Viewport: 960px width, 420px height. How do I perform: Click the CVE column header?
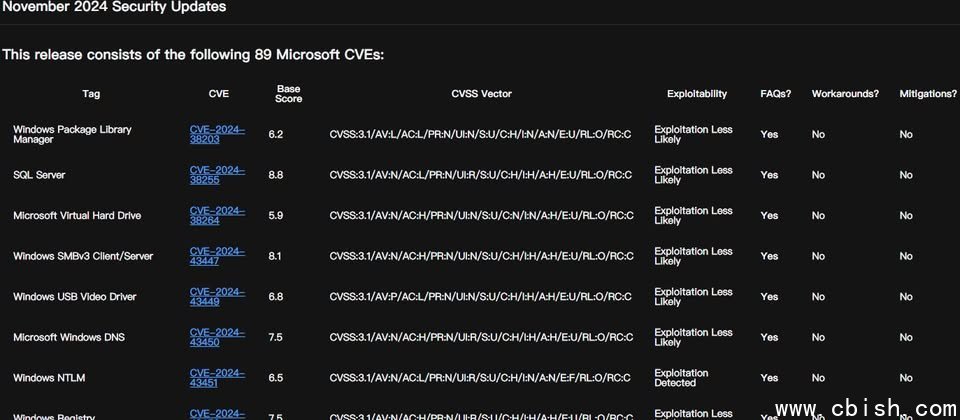point(219,94)
